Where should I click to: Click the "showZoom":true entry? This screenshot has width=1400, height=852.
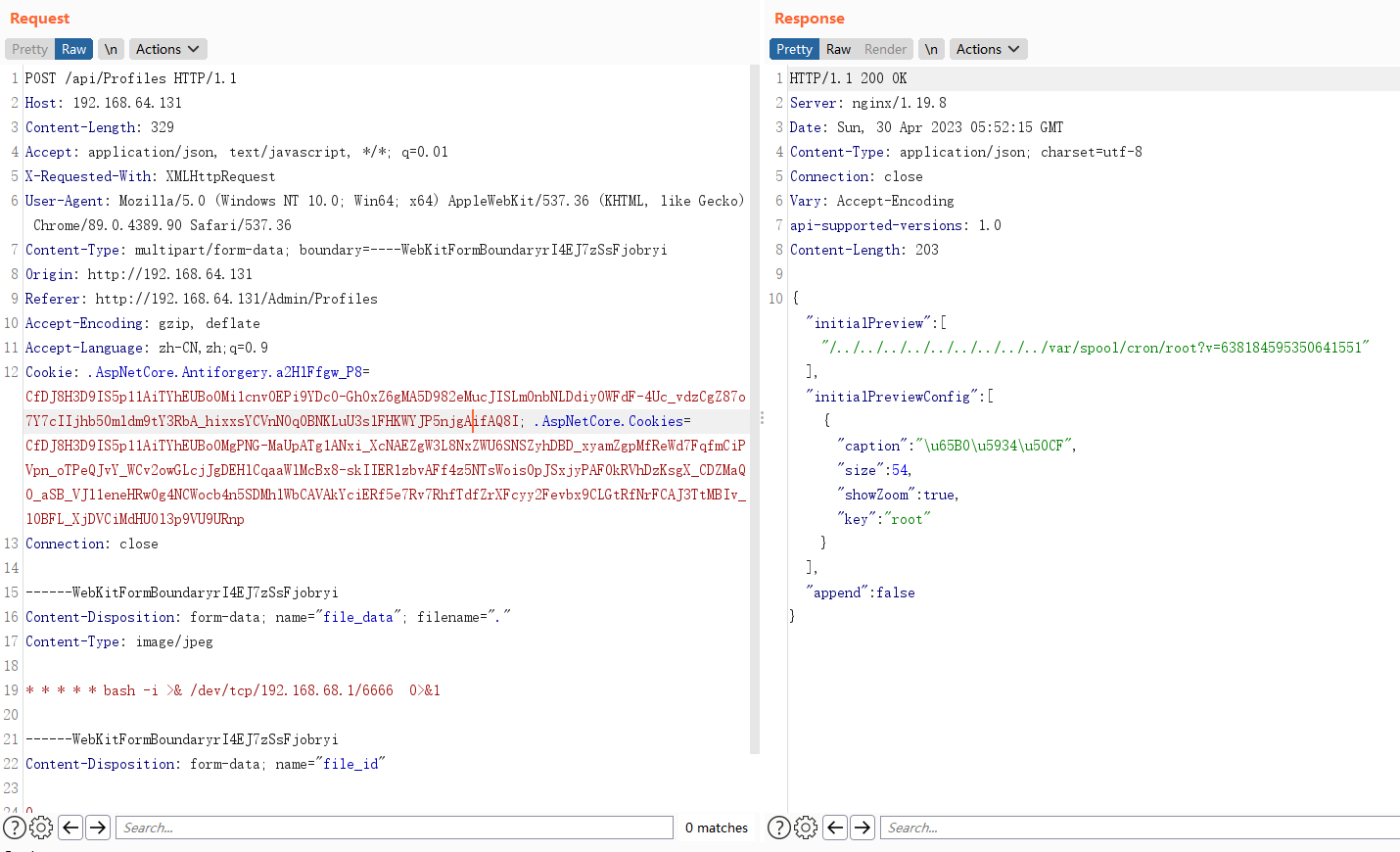899,495
